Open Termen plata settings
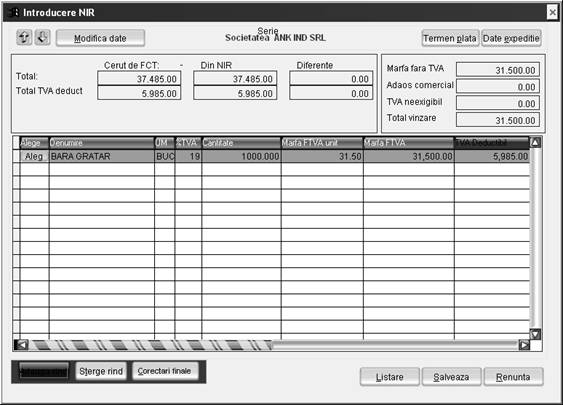Image resolution: width=563 pixels, height=405 pixels. pos(450,38)
